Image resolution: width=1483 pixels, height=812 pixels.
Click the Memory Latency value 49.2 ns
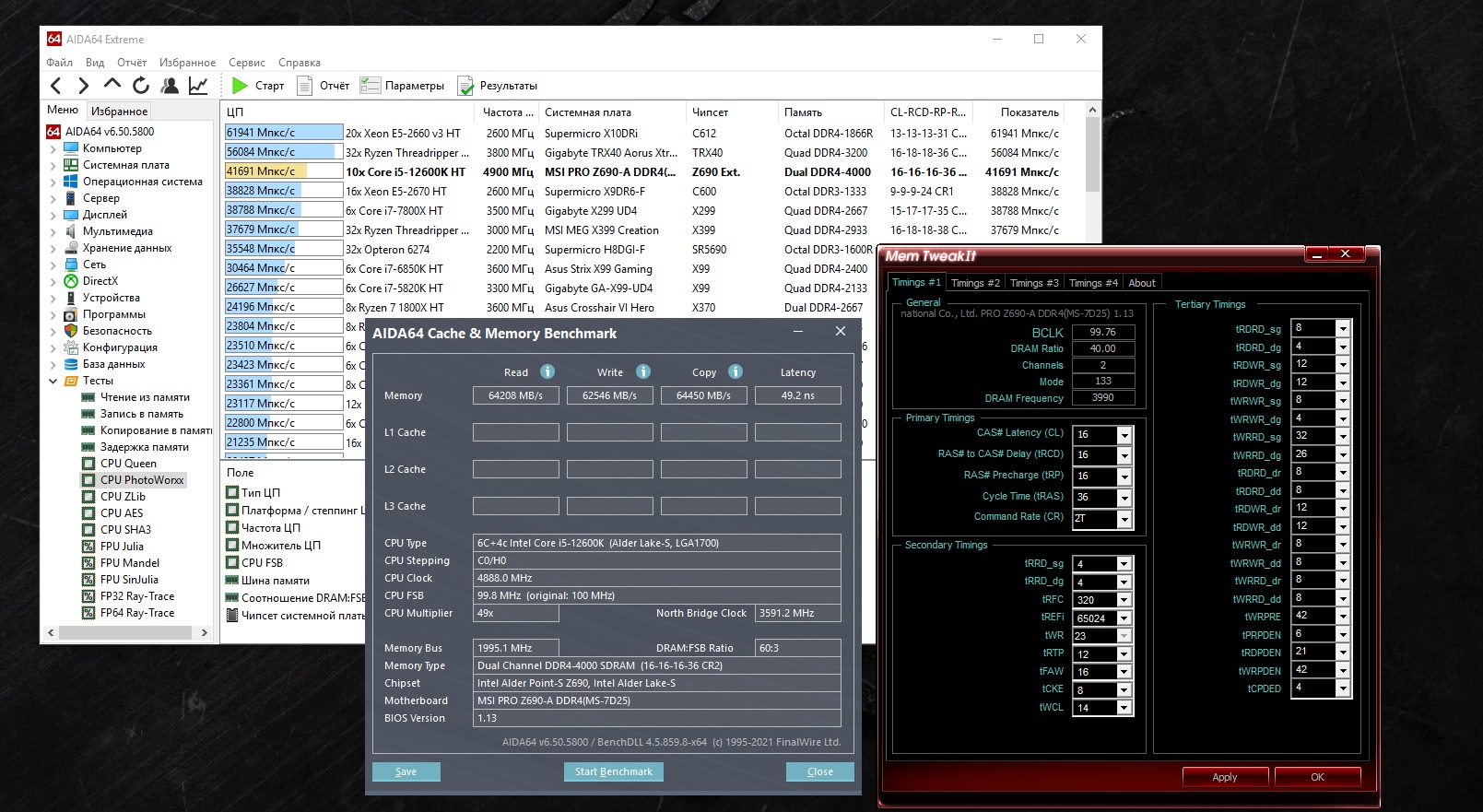[x=798, y=395]
